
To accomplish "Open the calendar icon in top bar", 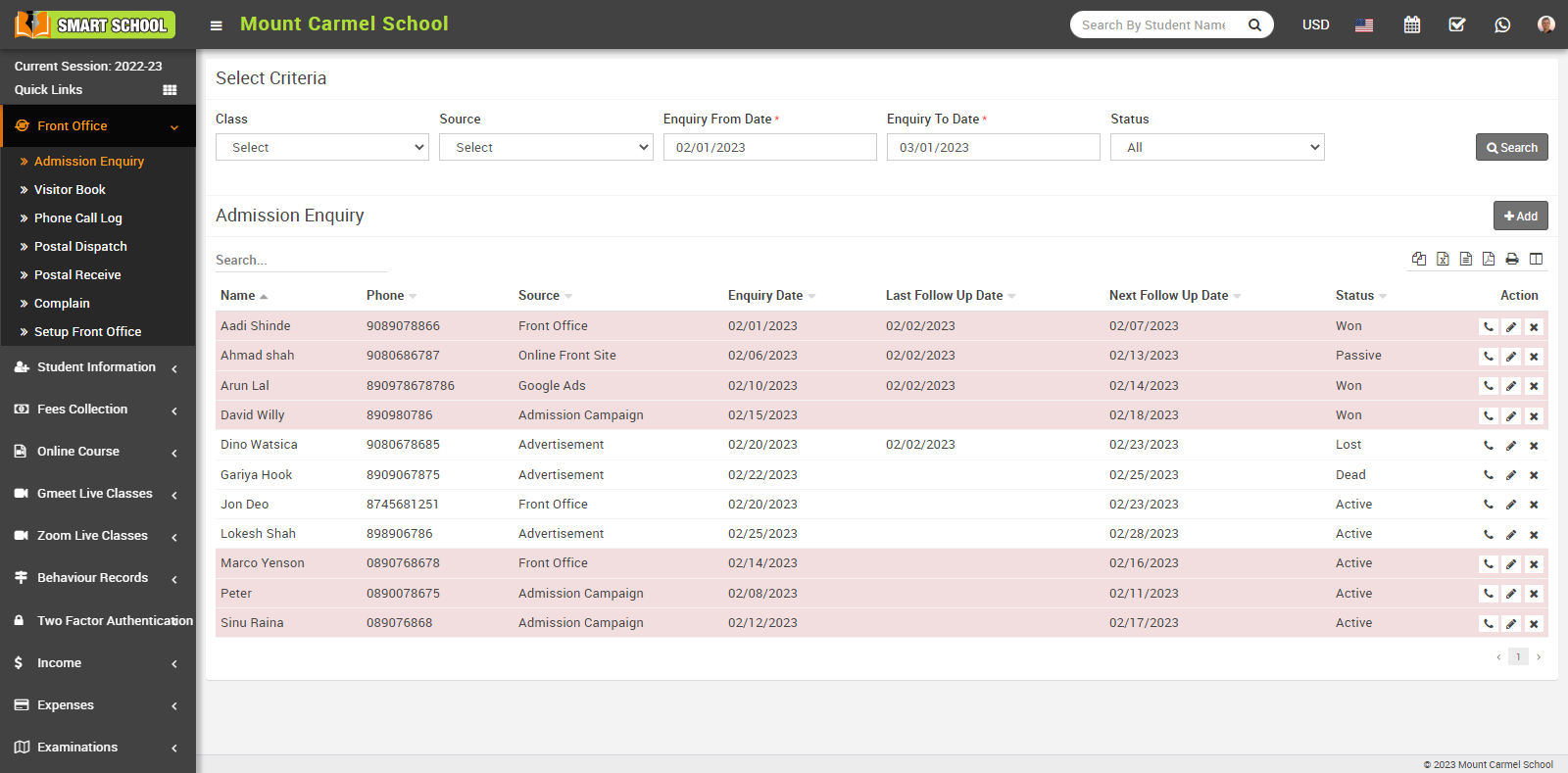I will [1411, 24].
